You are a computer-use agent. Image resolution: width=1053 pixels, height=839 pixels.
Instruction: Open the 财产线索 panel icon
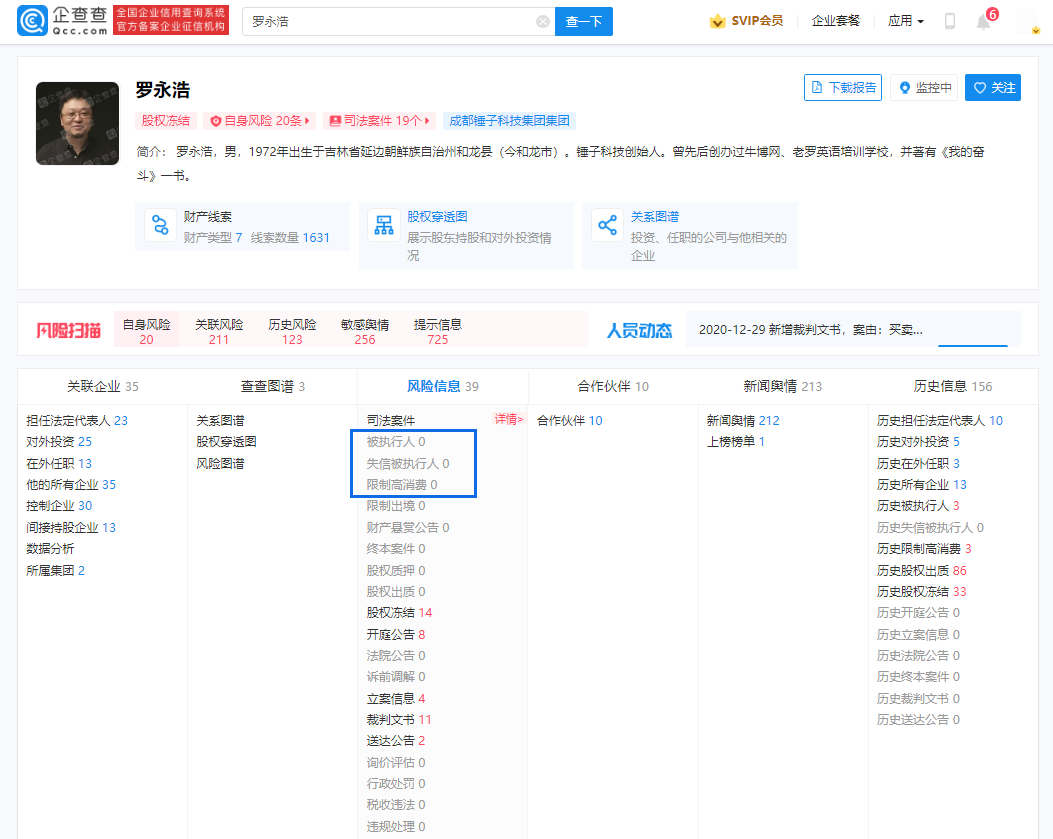tap(161, 226)
